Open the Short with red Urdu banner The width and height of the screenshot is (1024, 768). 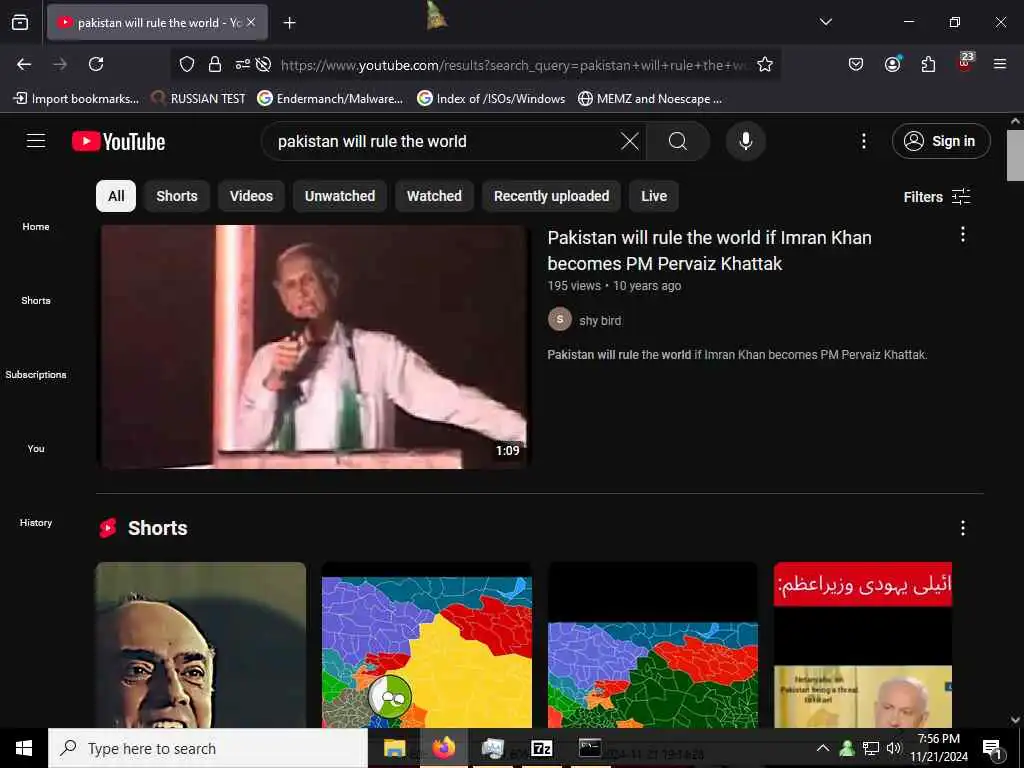pyautogui.click(x=863, y=645)
